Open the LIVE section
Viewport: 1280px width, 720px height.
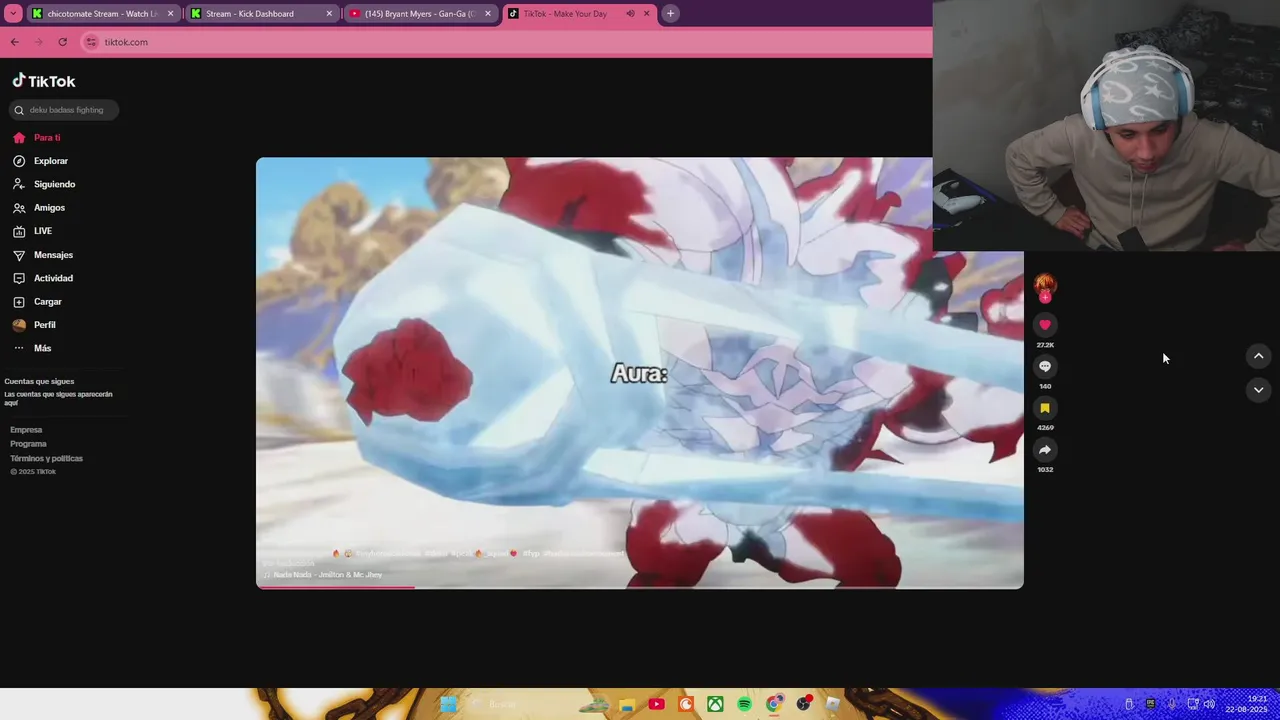click(43, 231)
